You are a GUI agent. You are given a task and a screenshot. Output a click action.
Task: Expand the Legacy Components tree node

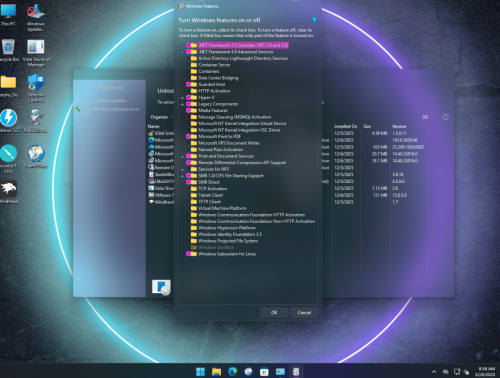(182, 104)
